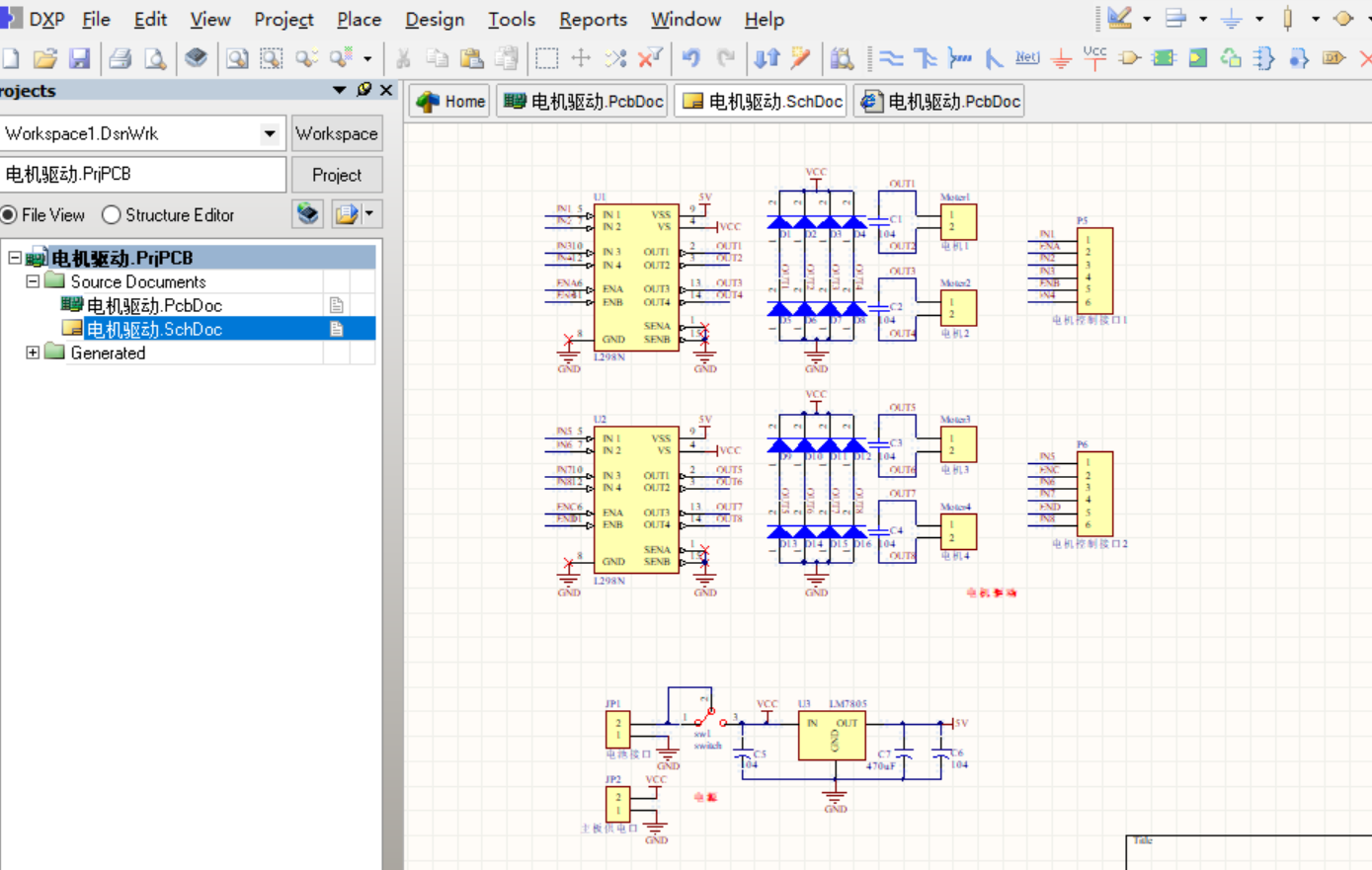The width and height of the screenshot is (1372, 870).
Task: Click the Save document icon
Action: pyautogui.click(x=79, y=59)
